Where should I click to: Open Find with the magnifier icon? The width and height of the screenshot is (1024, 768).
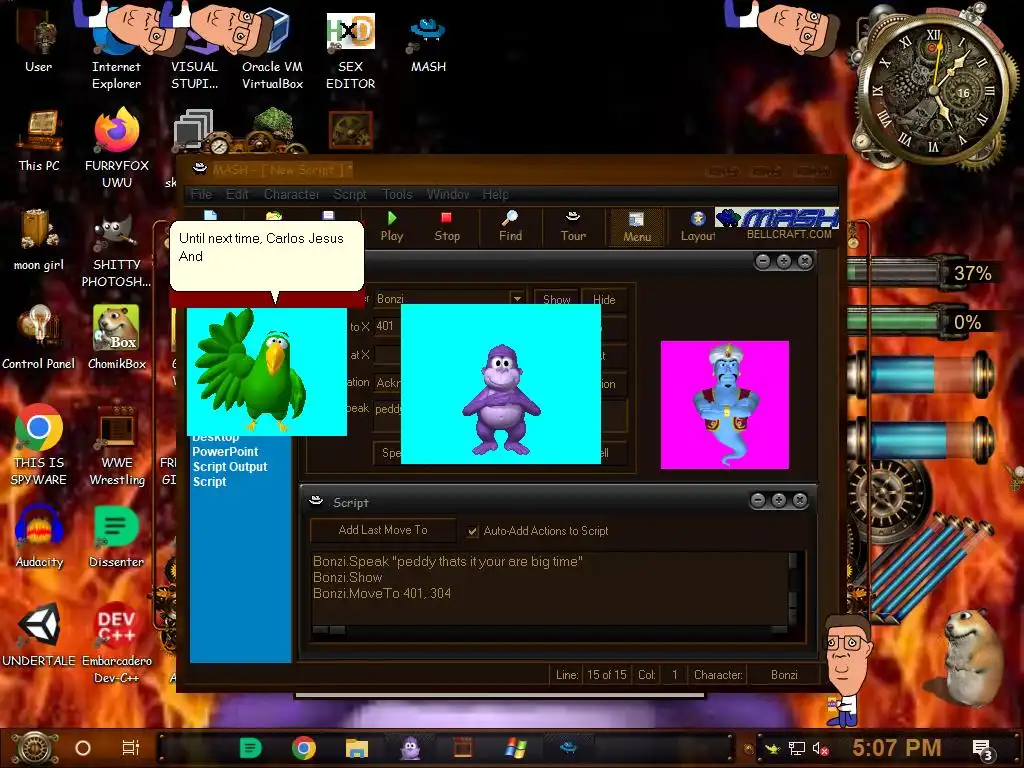(510, 227)
